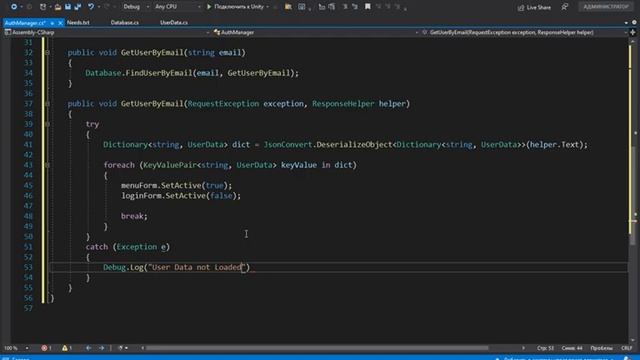The width and height of the screenshot is (640, 360).
Task: Click the Open File folder icon
Action: click(x=58, y=7)
